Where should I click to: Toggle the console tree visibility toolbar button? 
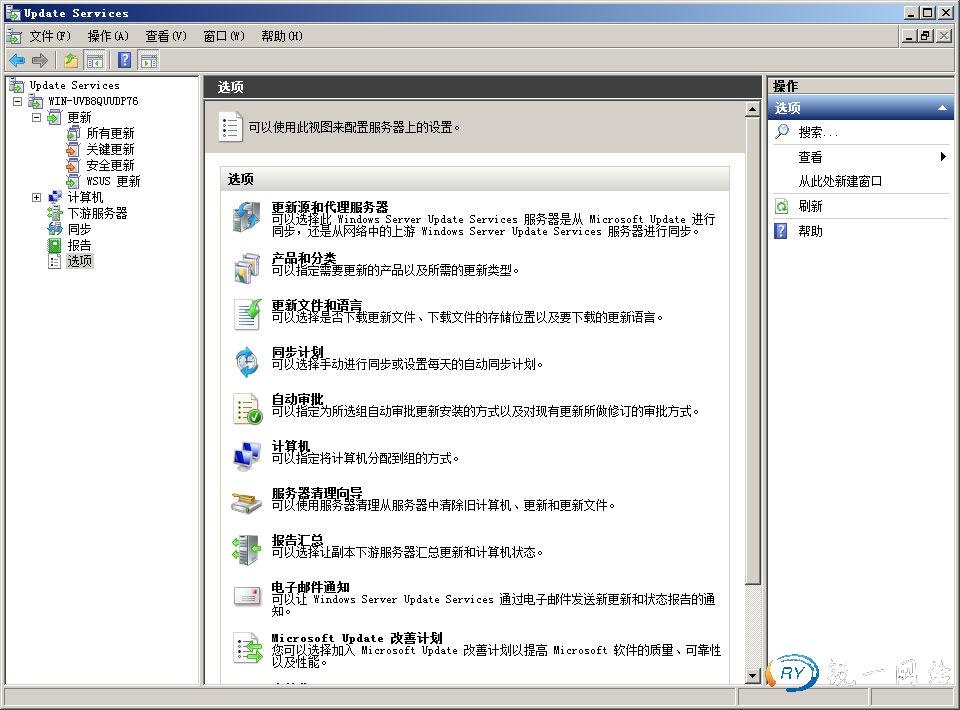[x=94, y=60]
